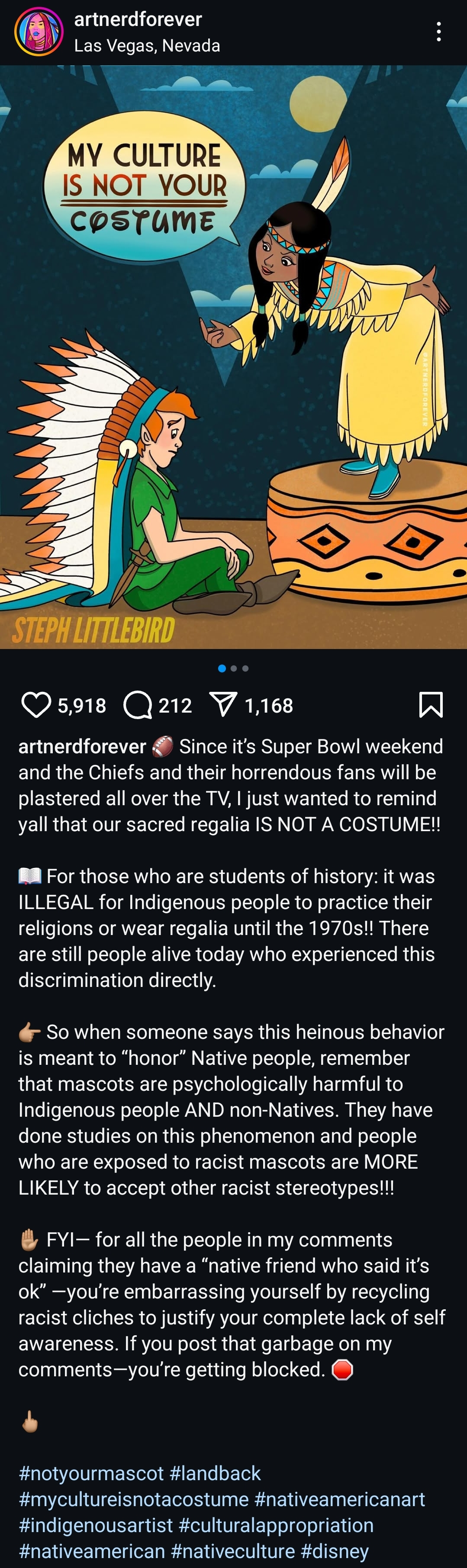Screen dimensions: 467x1568
Task: Open #indigenousartist hashtag
Action: point(96,1526)
